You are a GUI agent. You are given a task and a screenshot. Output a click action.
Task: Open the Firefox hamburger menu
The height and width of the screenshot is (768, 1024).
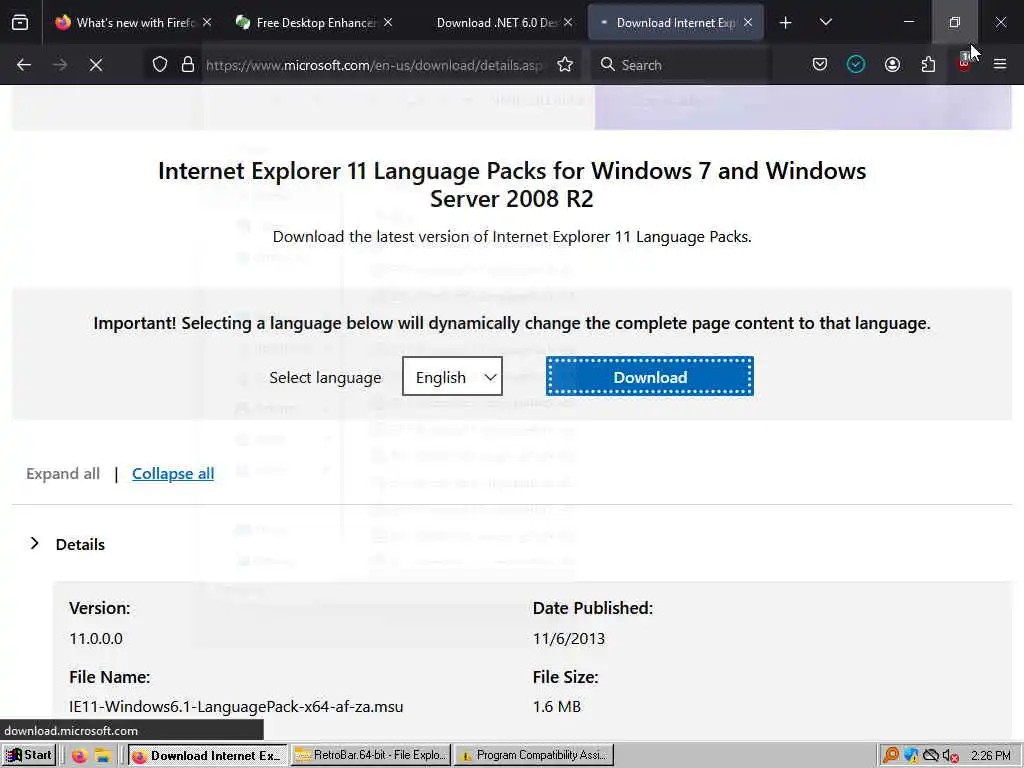point(1000,65)
